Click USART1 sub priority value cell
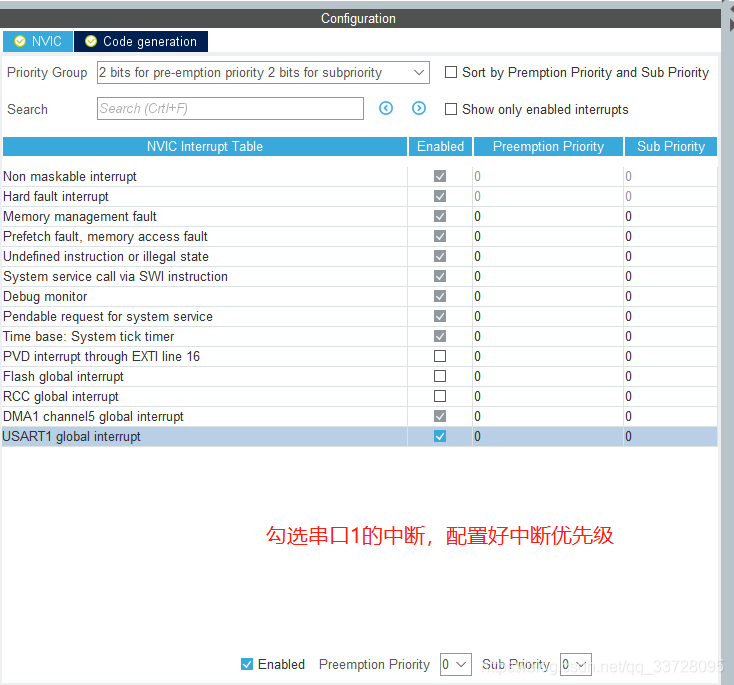 click(671, 436)
